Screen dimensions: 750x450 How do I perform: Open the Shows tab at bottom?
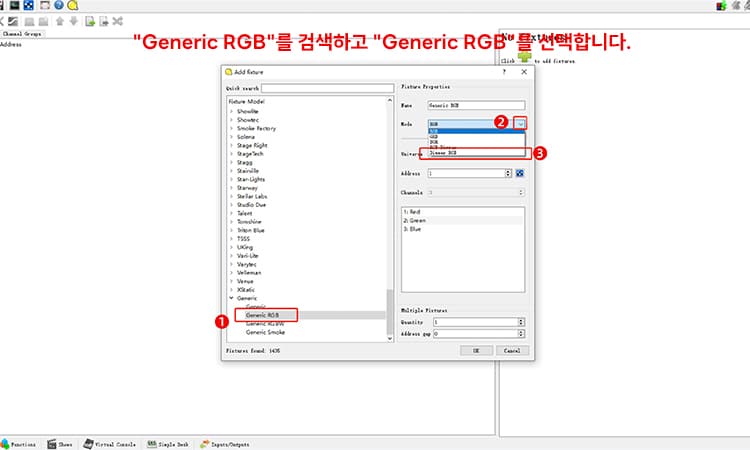tap(60, 444)
